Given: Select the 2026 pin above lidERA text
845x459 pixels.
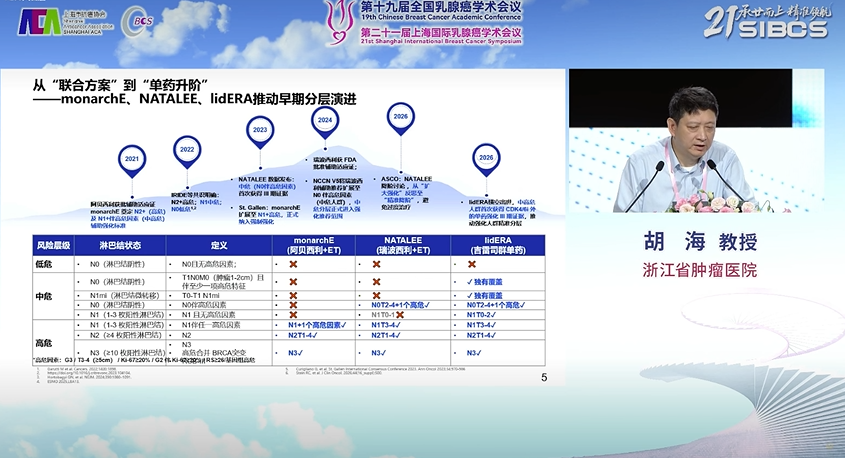Looking at the screenshot, I should point(486,159).
